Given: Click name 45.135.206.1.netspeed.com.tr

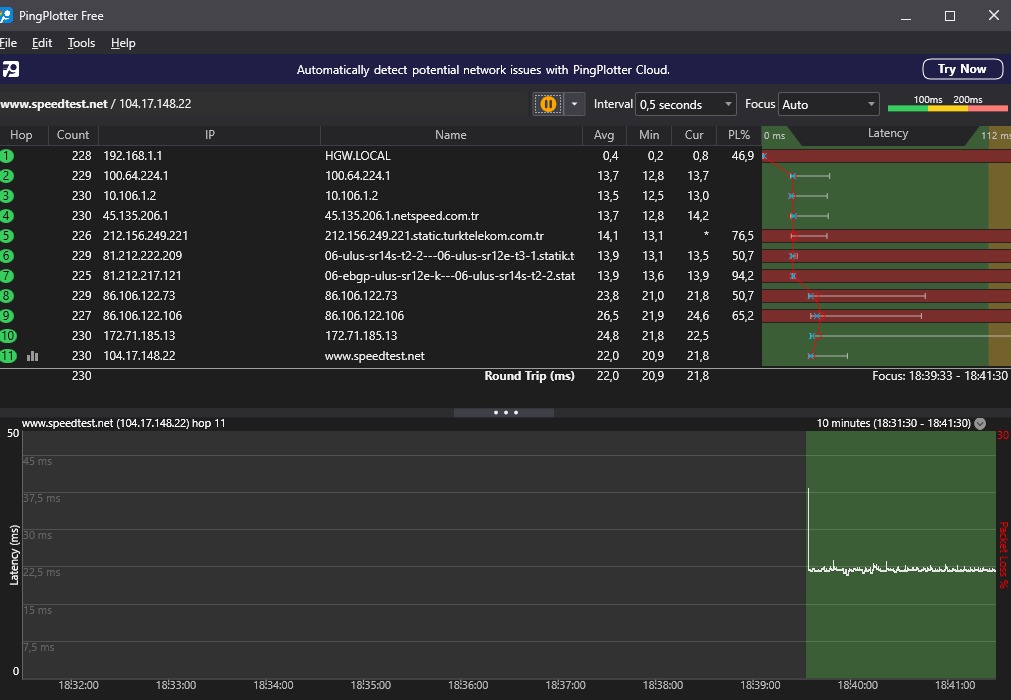Looking at the screenshot, I should tap(402, 216).
